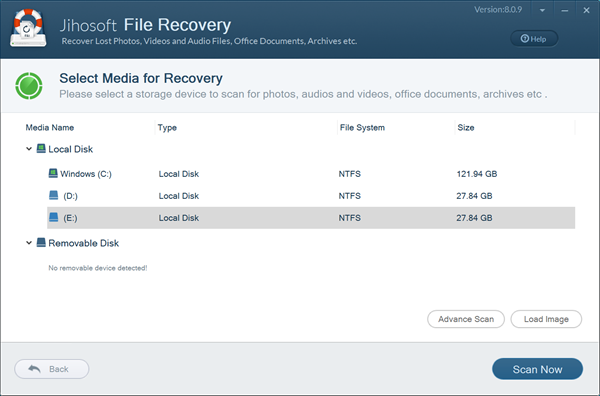This screenshot has width=600, height=396.
Task: Click the (D:) drive icon
Action: (54, 196)
